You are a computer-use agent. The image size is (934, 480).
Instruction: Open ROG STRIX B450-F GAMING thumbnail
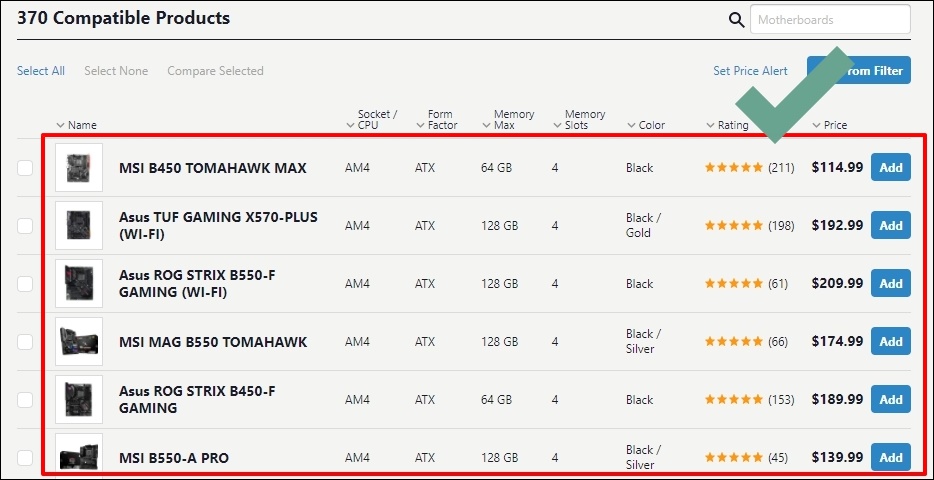click(79, 399)
